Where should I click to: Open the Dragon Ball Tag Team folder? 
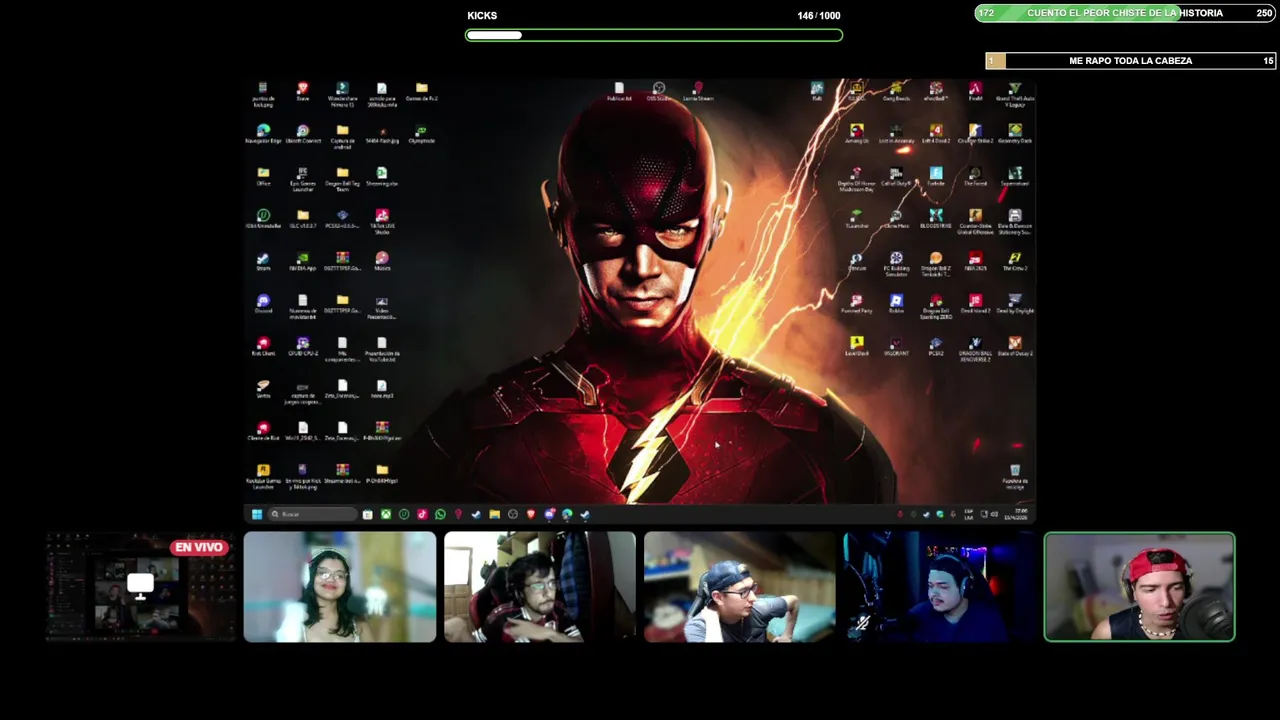342,179
